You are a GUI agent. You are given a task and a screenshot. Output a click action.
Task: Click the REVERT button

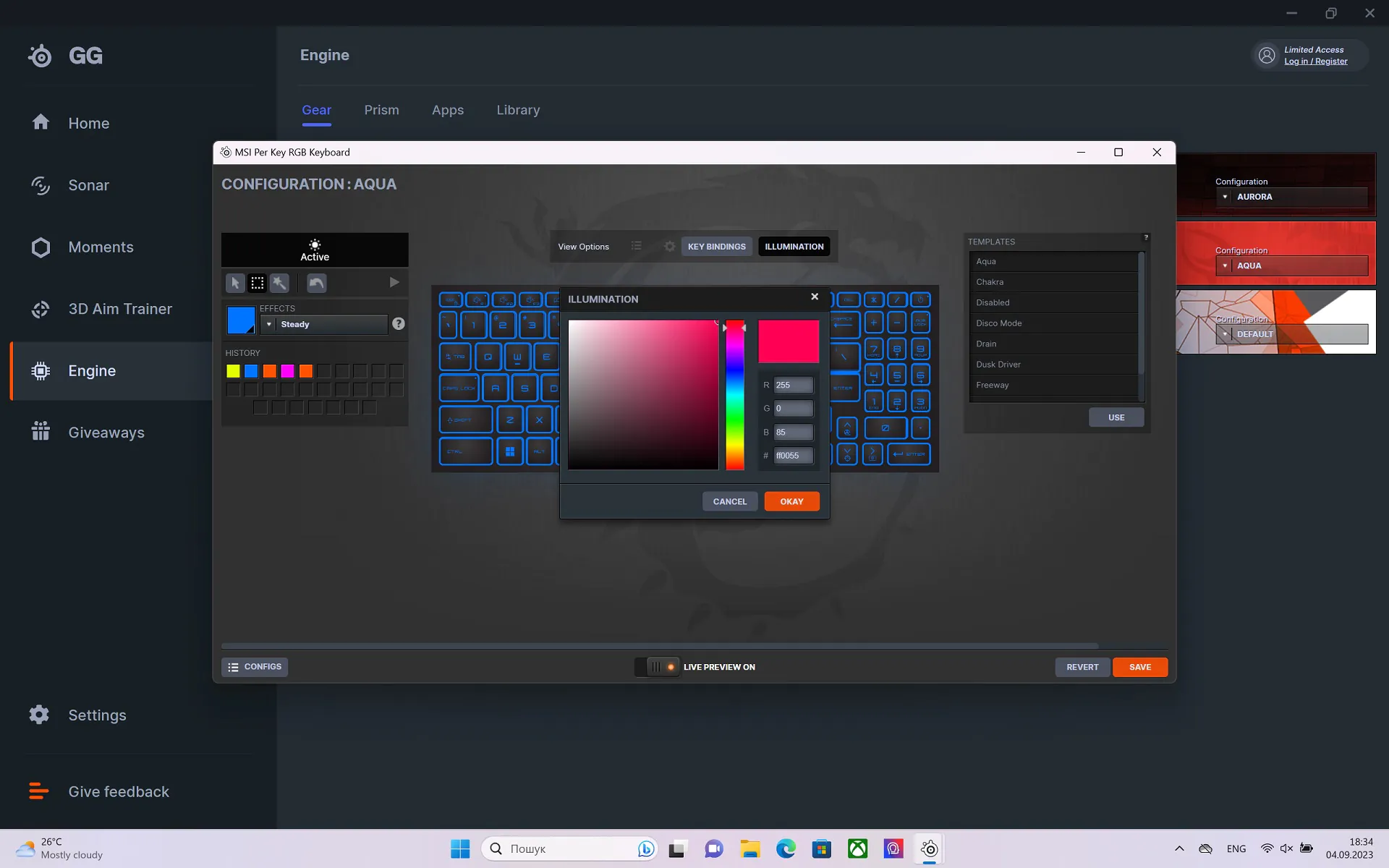1082,667
